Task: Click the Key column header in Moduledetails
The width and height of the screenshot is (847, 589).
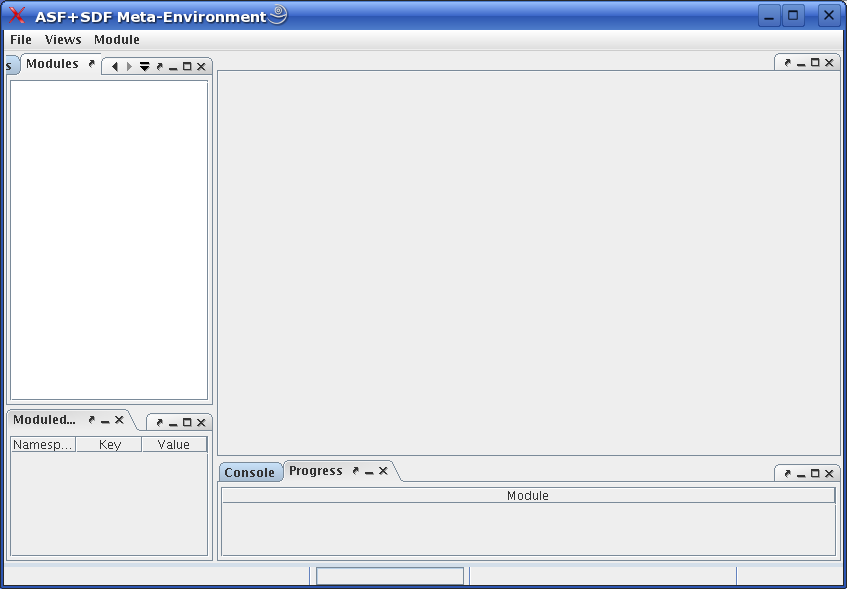Action: (x=110, y=444)
